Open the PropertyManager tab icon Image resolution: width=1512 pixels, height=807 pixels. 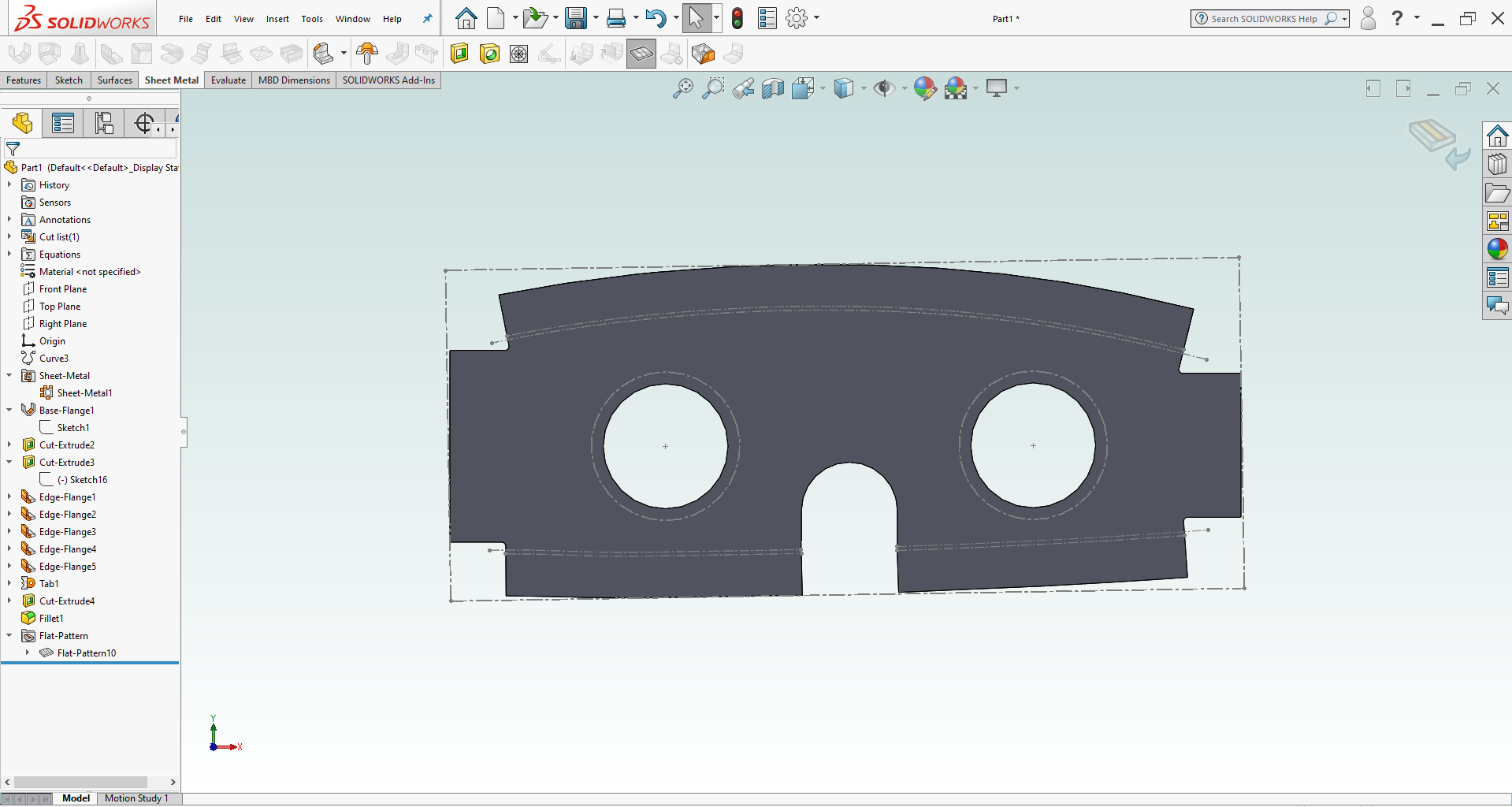point(63,123)
